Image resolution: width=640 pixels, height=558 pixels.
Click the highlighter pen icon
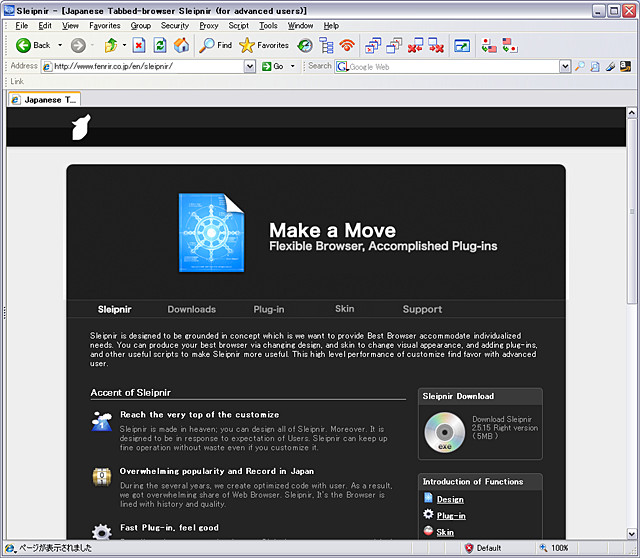tap(610, 67)
